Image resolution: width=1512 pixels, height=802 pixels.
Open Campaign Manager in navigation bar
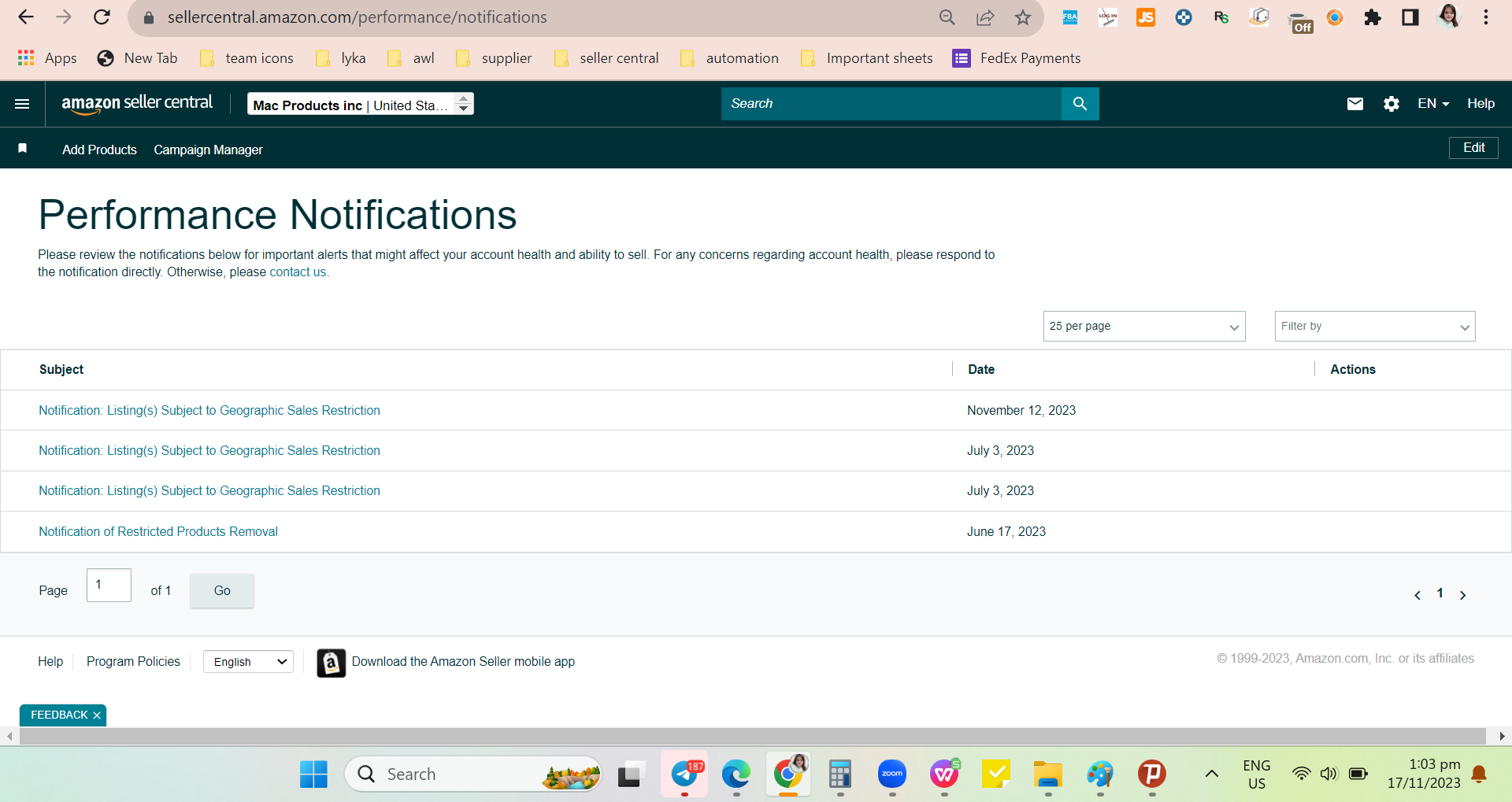tap(208, 150)
